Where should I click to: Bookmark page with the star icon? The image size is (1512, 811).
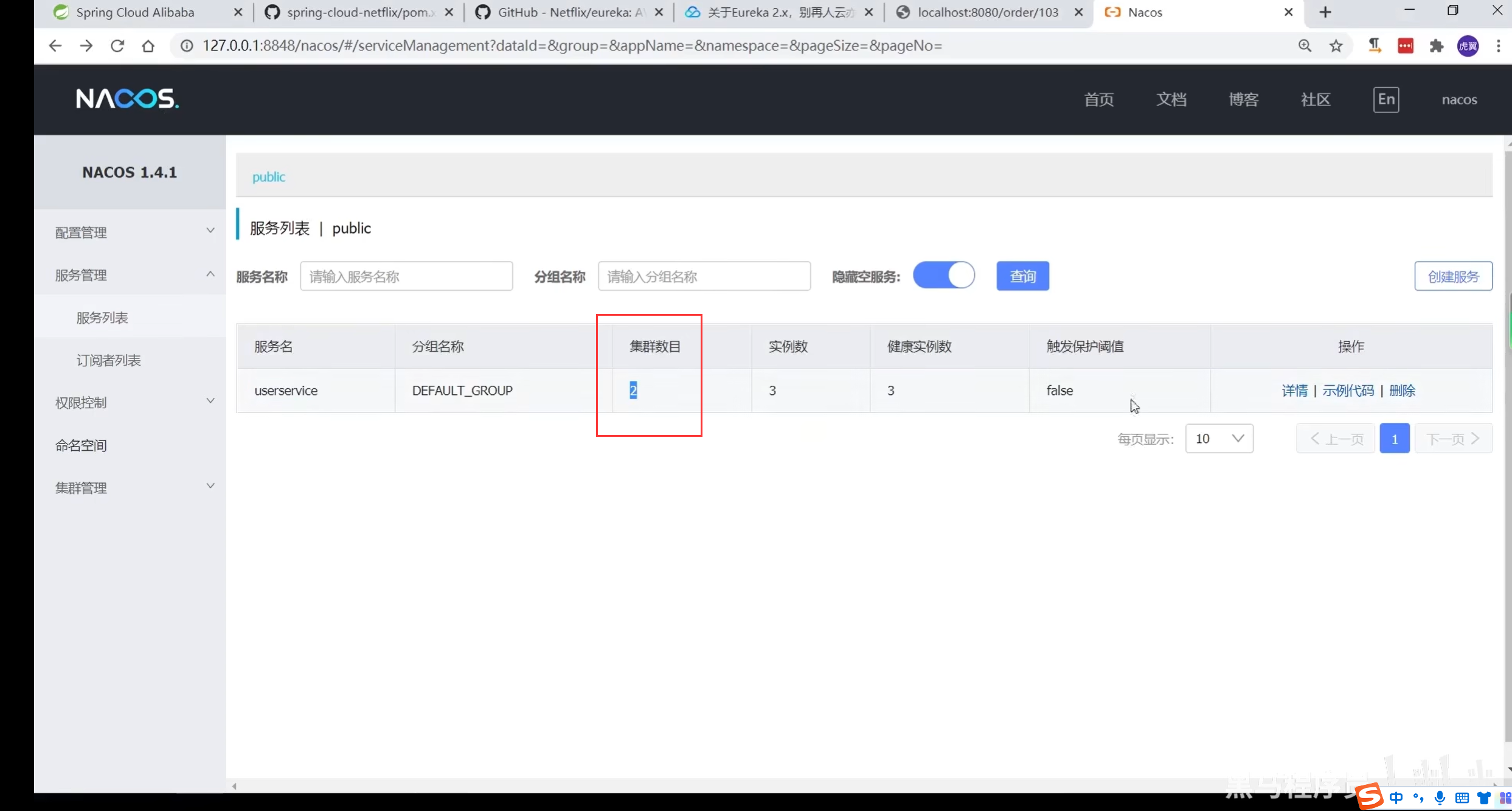tap(1336, 46)
